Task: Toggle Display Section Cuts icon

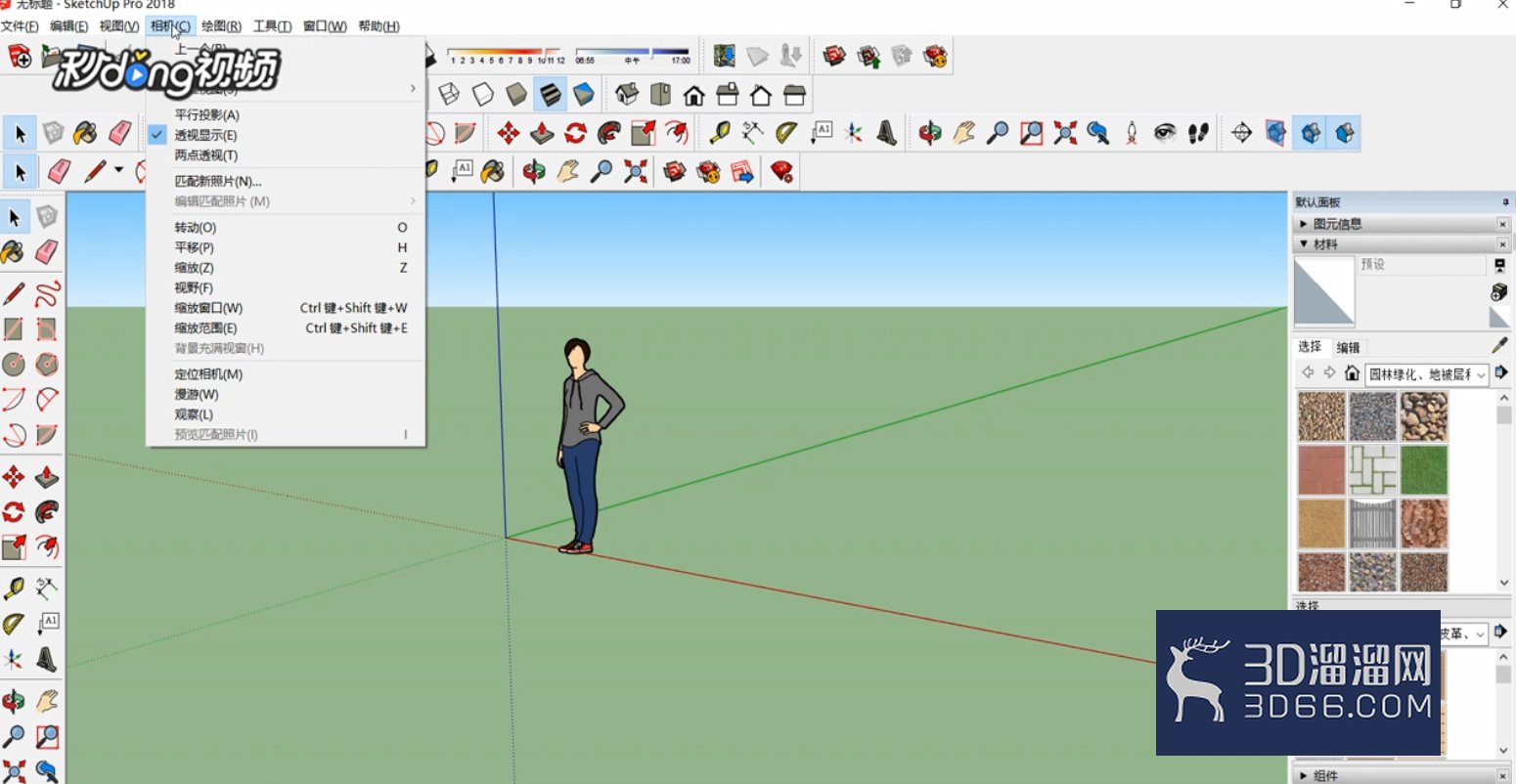Action: tap(1311, 133)
